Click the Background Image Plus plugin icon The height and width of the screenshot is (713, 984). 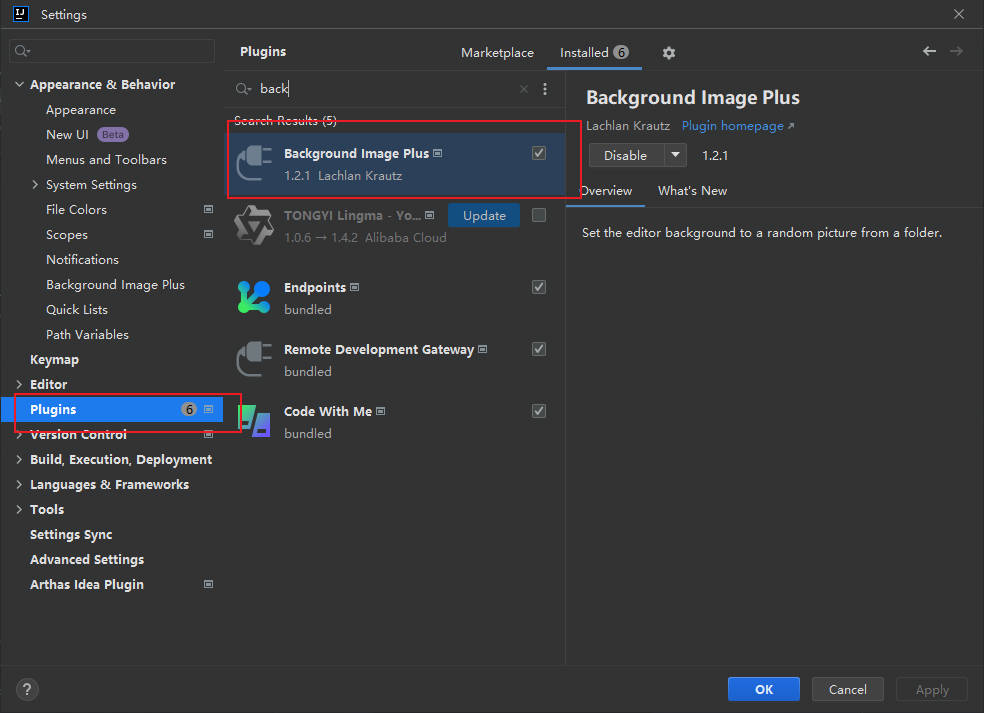254,163
